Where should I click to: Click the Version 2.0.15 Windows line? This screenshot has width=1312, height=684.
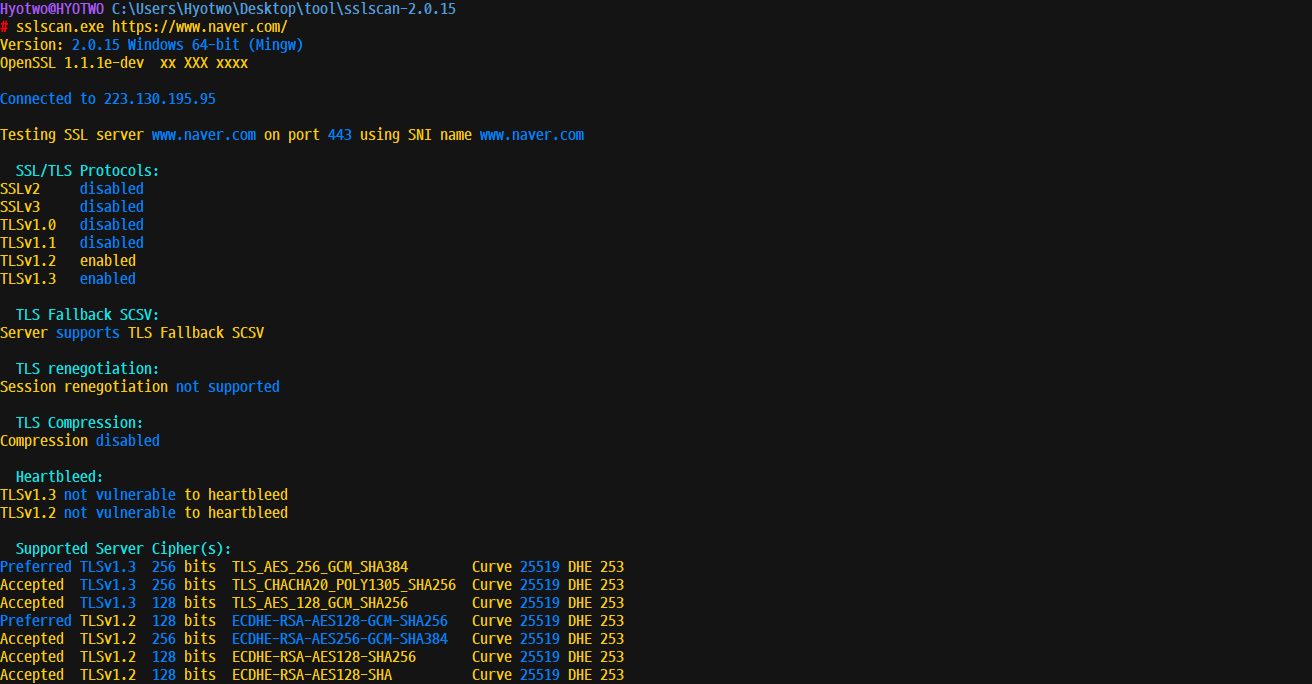coord(152,45)
